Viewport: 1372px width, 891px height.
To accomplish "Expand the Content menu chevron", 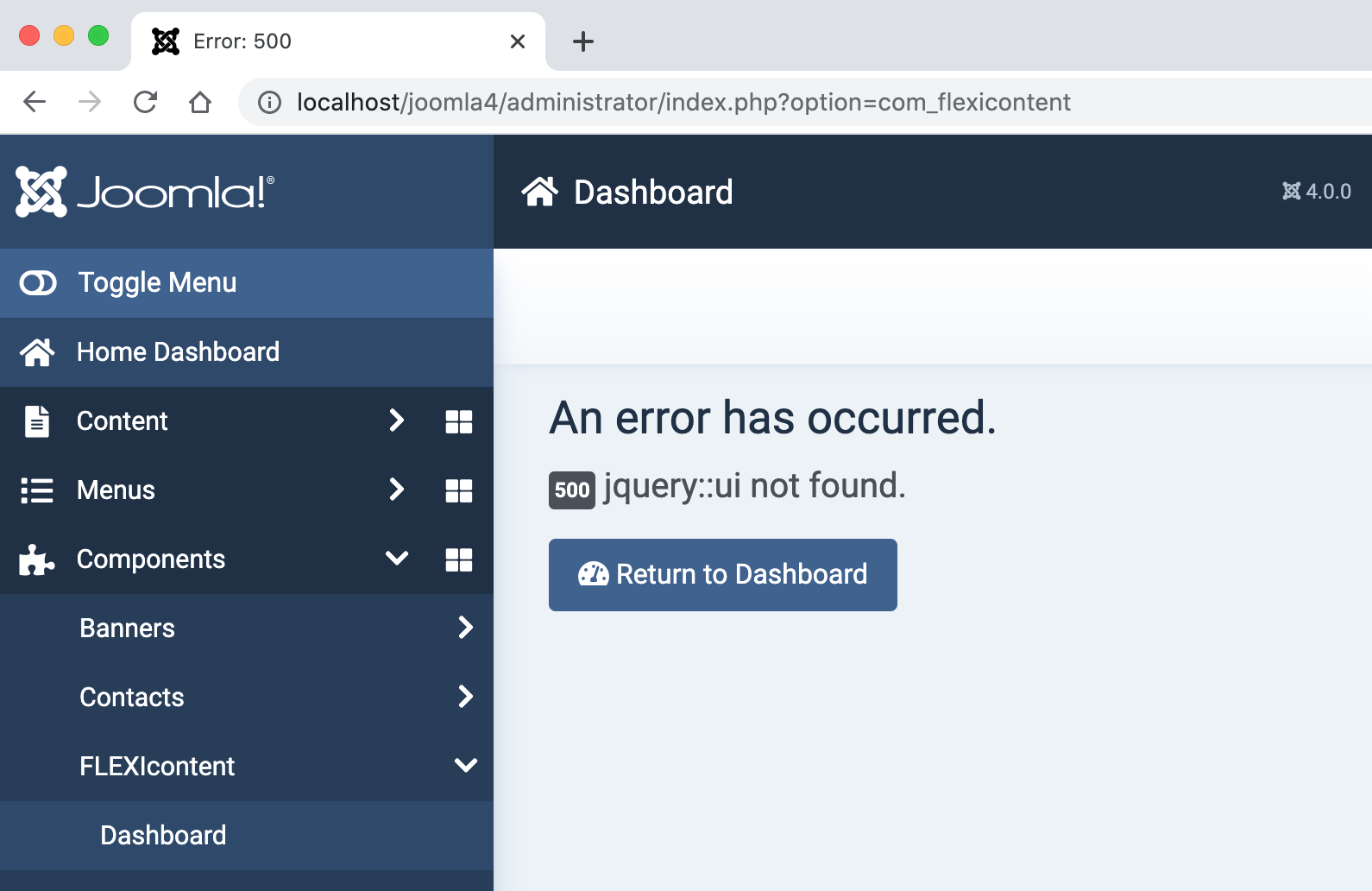I will tap(397, 420).
